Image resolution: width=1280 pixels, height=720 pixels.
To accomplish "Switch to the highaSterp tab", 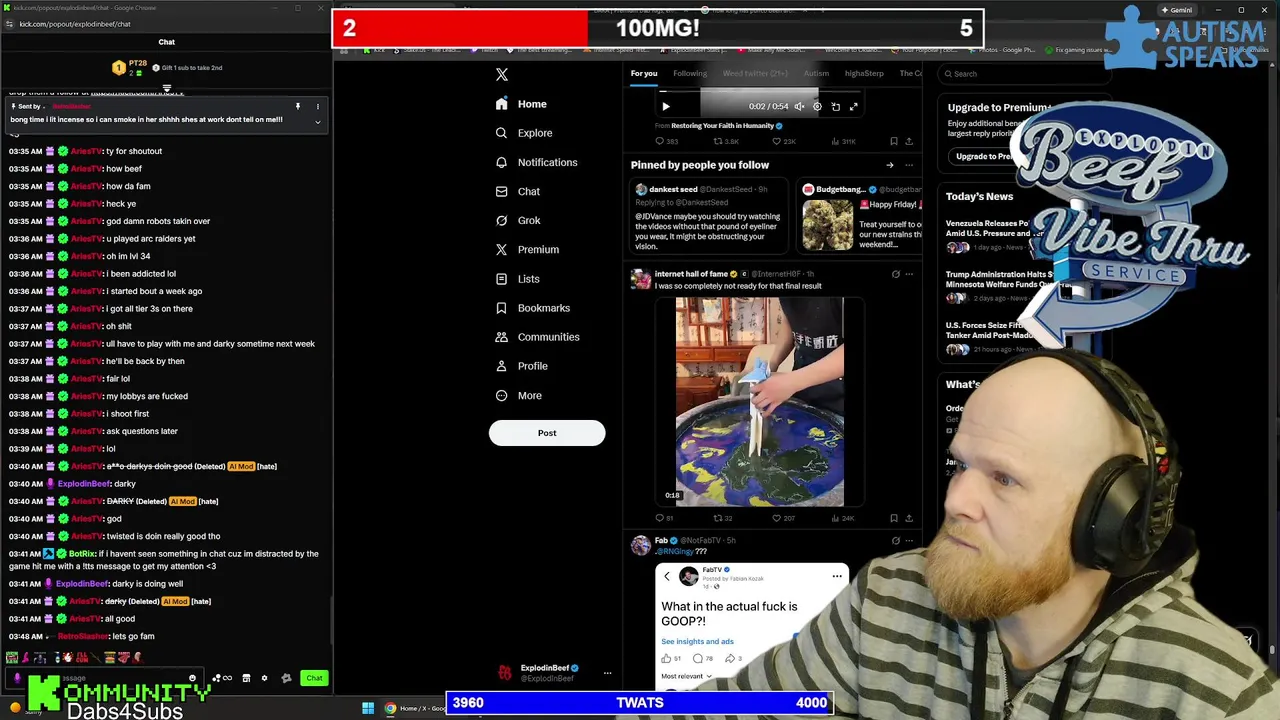I will click(864, 73).
